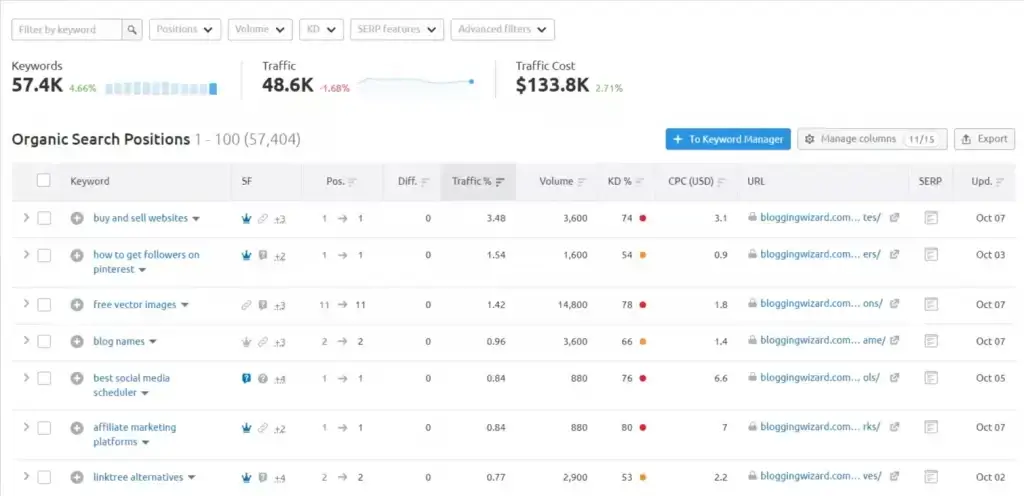This screenshot has width=1024, height=496.
Task: Open external link for 'free vector images' URL
Action: coord(895,303)
